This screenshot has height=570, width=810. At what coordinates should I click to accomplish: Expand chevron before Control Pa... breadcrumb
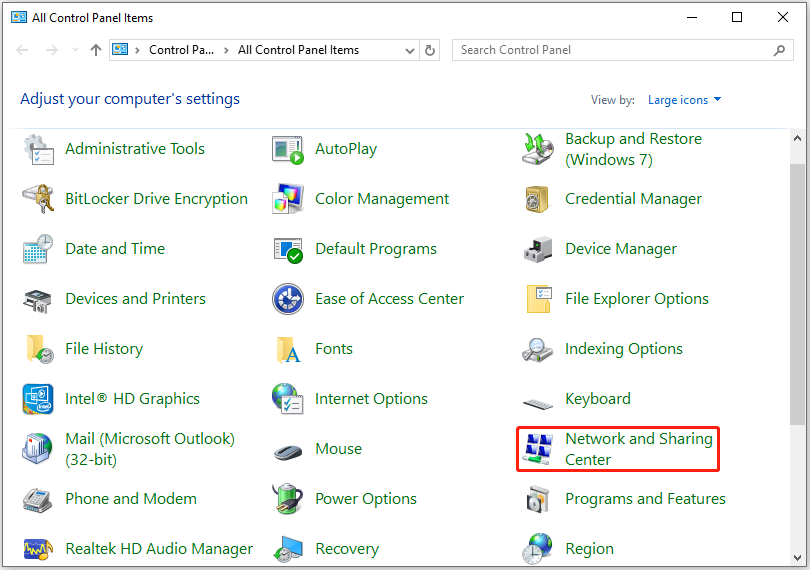pyautogui.click(x=137, y=50)
